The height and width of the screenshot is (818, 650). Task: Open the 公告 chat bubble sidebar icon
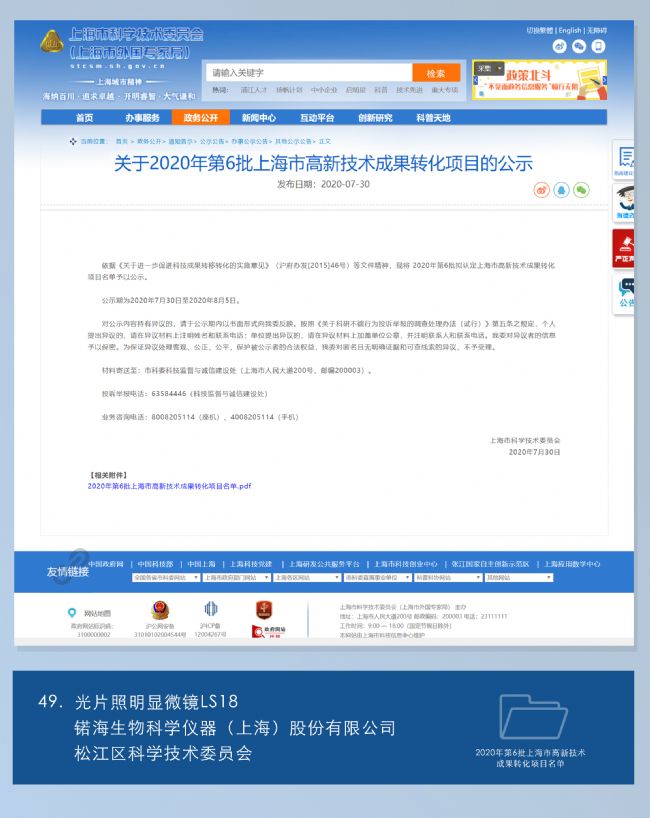626,291
